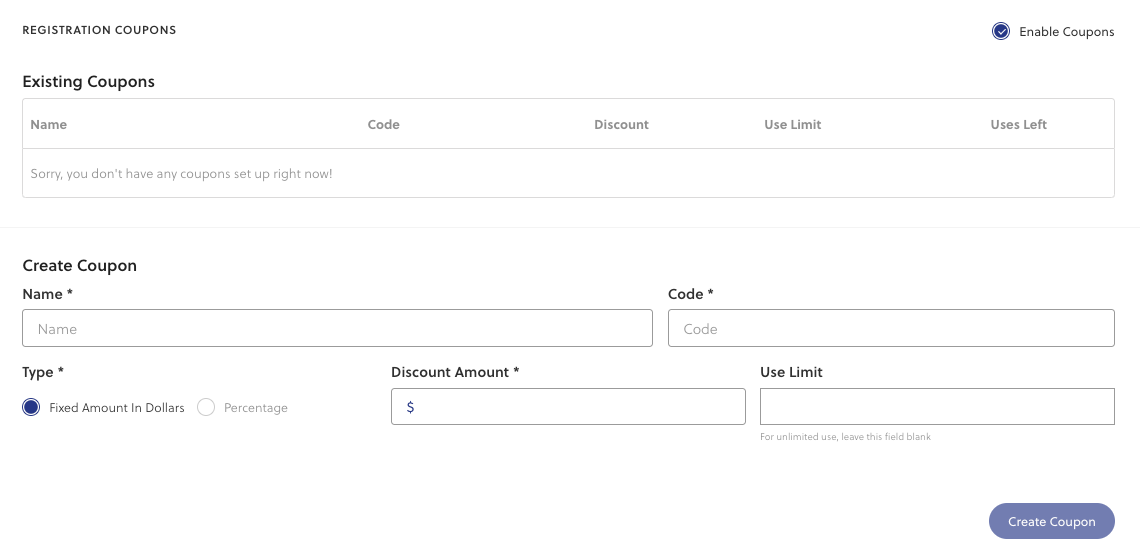Click the Code column header
This screenshot has height=550, width=1140.
coord(383,124)
